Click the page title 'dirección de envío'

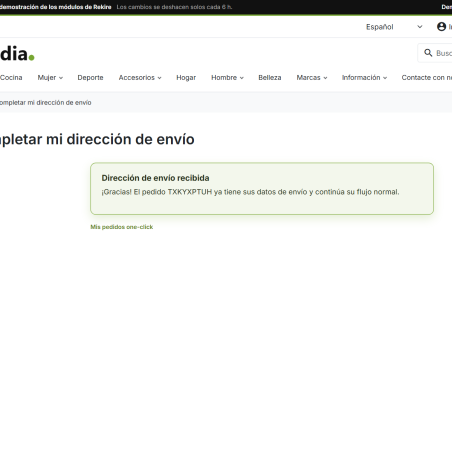tap(130, 139)
